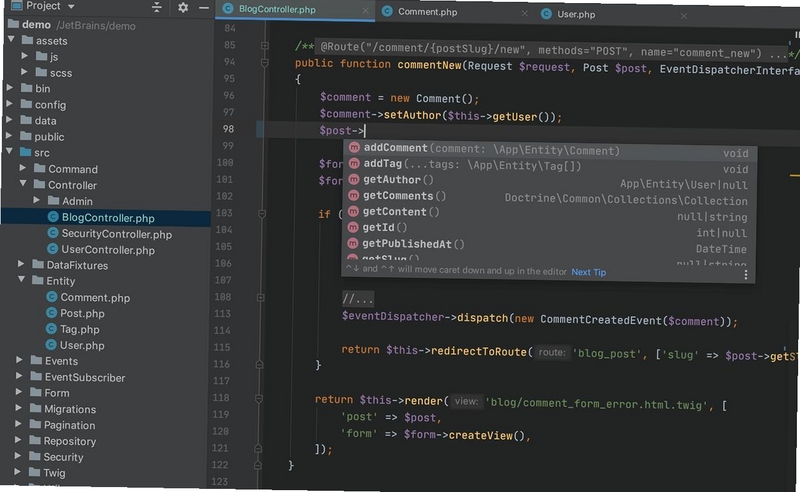Click the folded //... code placeholder
Image resolution: width=800 pixels, height=492 pixels.
[x=358, y=299]
